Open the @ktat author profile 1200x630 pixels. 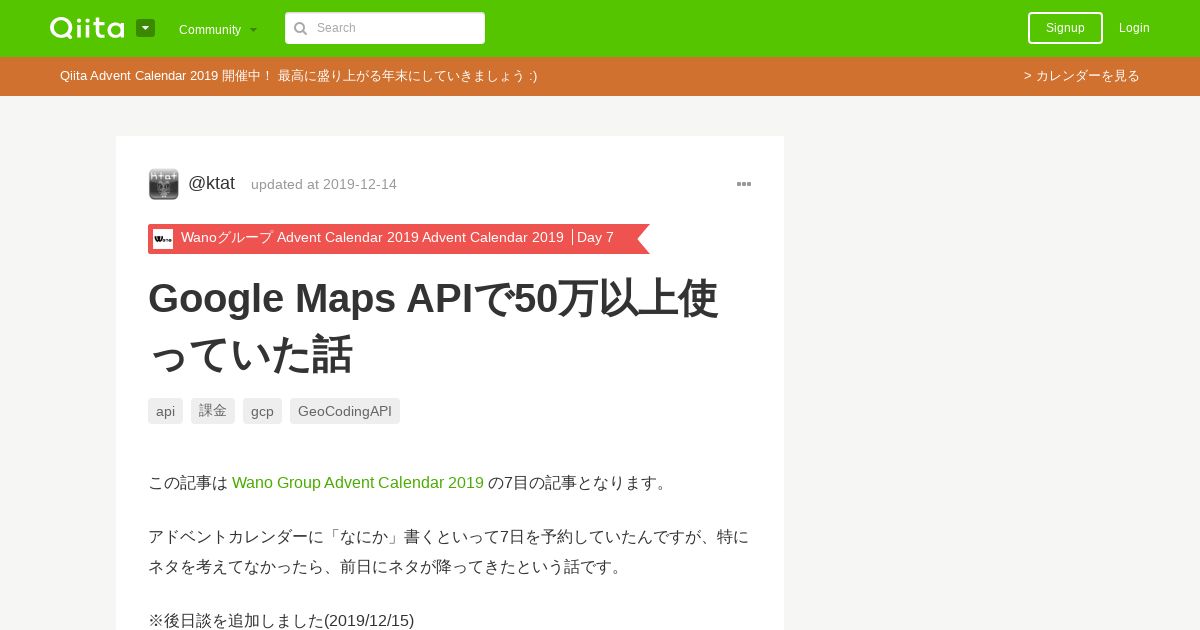coord(211,183)
